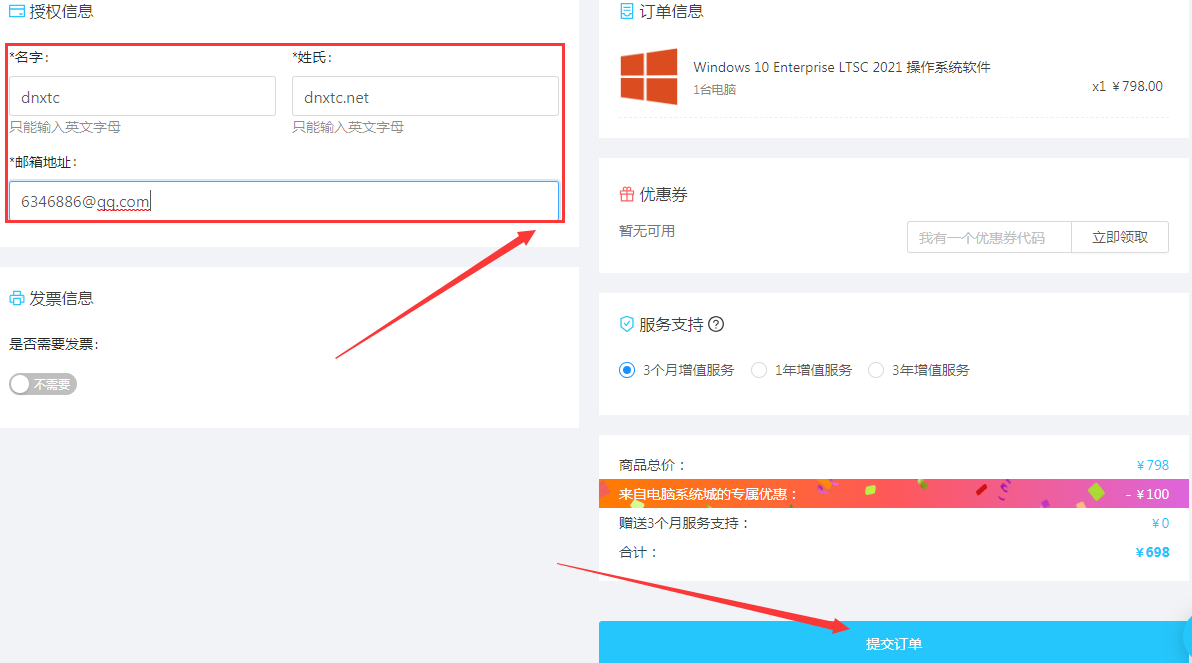The width and height of the screenshot is (1192, 663).
Task: Select 1年增值服务 radio option
Action: coord(759,370)
